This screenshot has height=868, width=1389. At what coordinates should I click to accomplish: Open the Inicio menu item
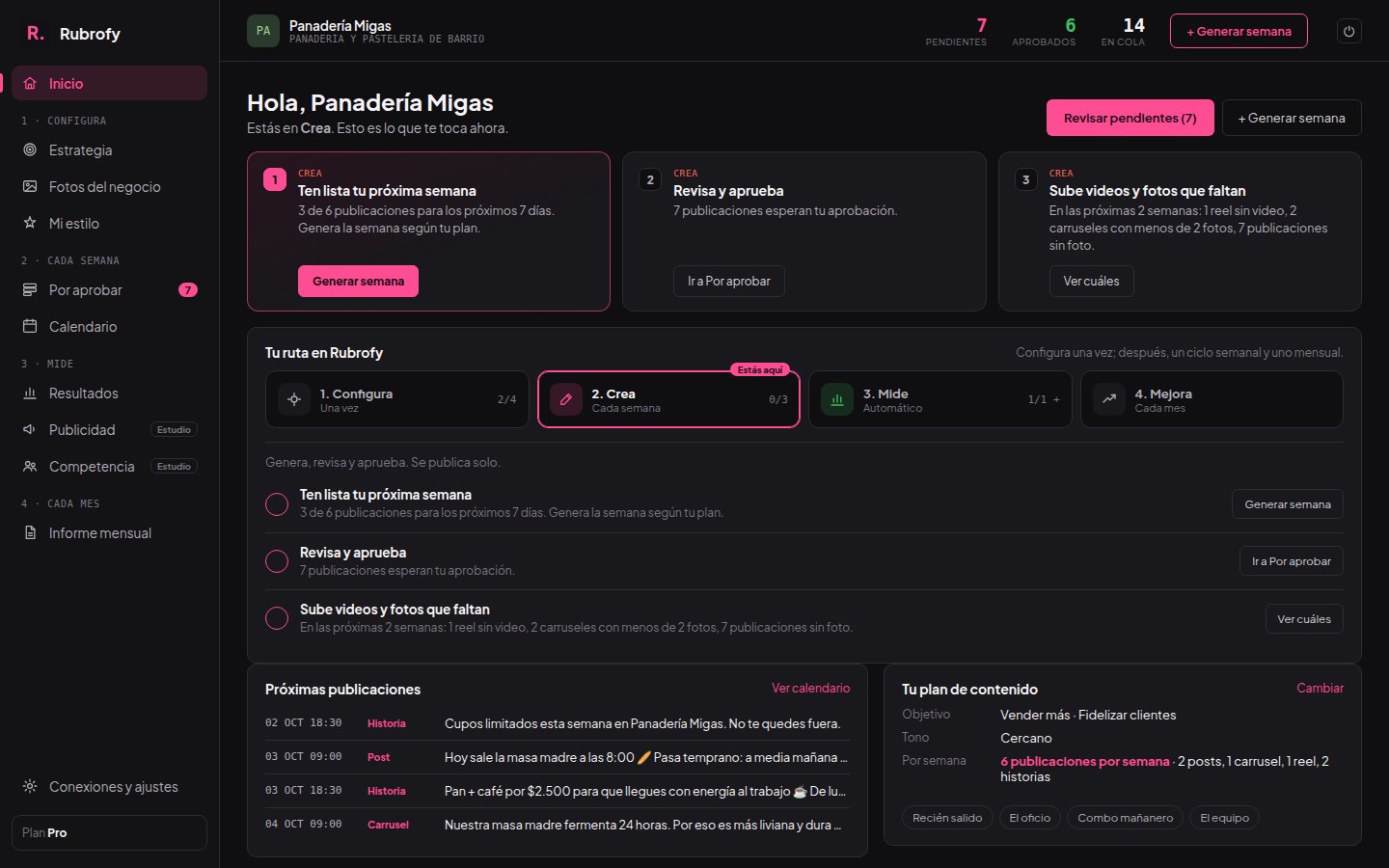coord(110,83)
